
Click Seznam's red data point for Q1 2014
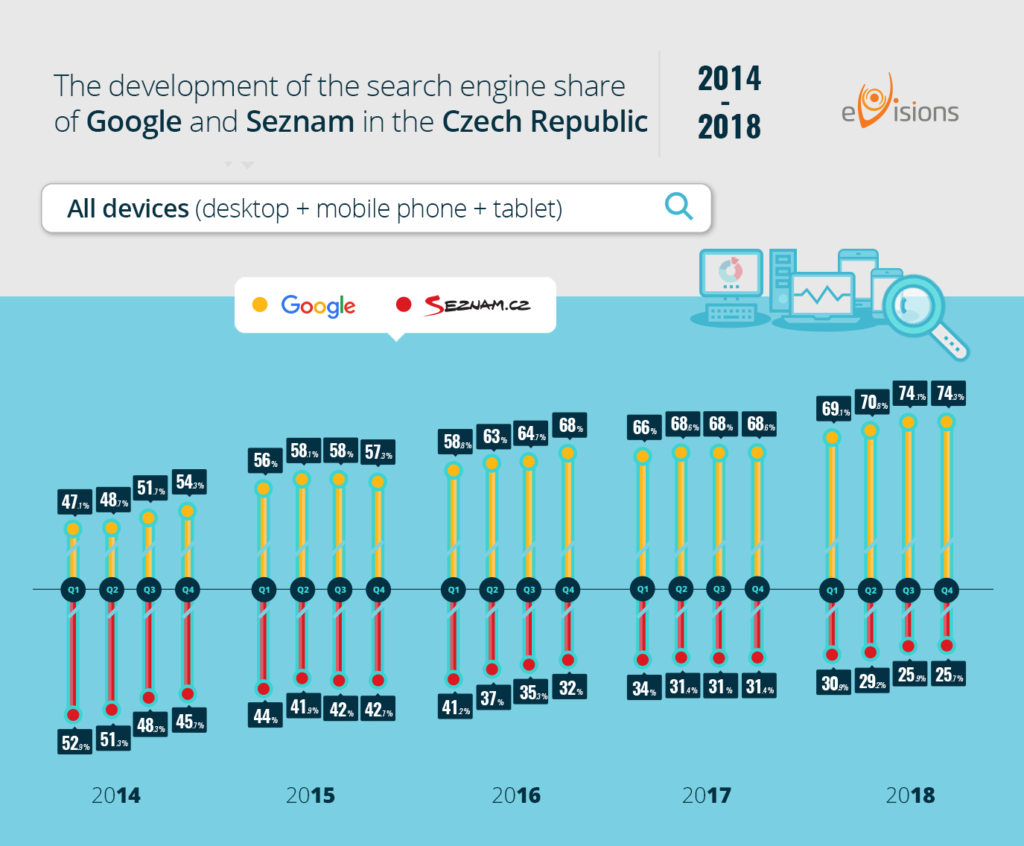[73, 715]
